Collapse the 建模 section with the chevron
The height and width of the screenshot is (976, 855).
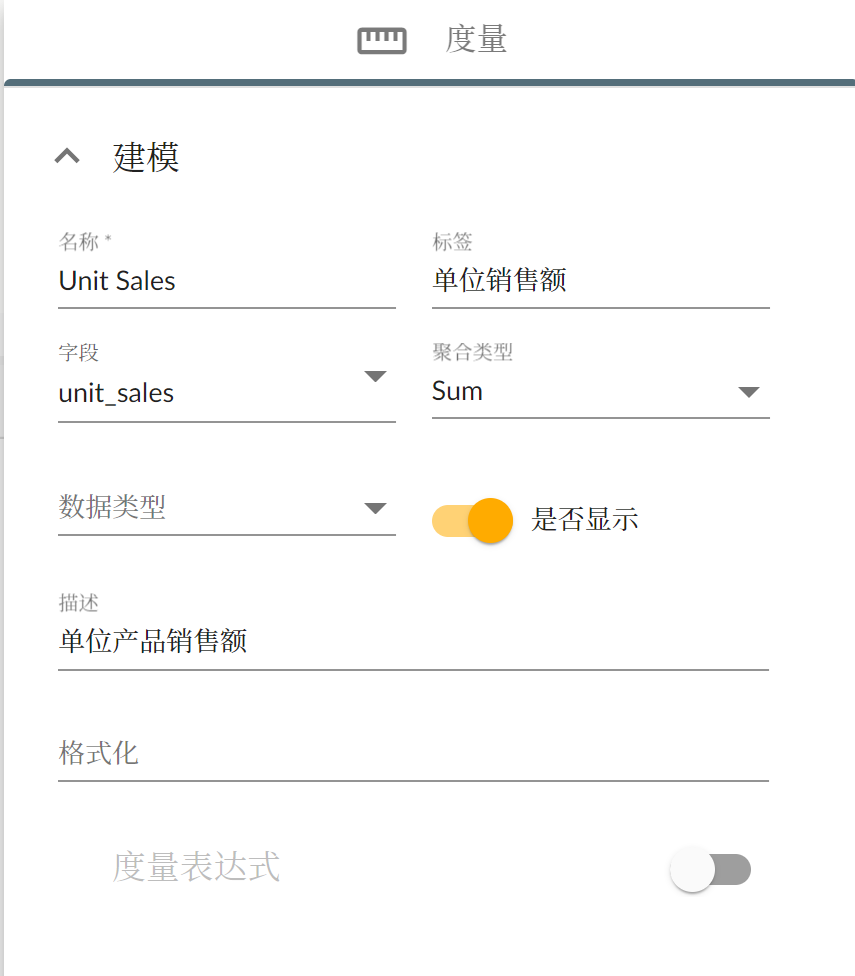(67, 156)
